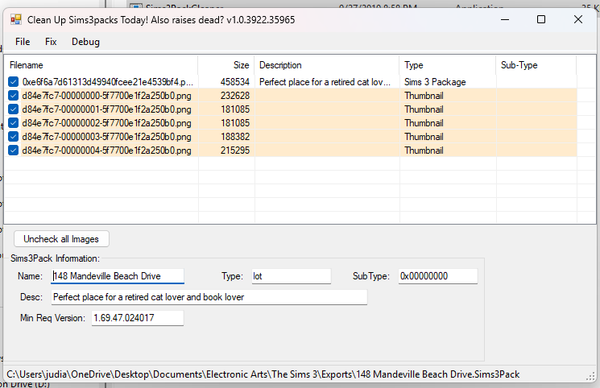This screenshot has height=388, width=600.
Task: Open the File menu
Action: coord(23,42)
